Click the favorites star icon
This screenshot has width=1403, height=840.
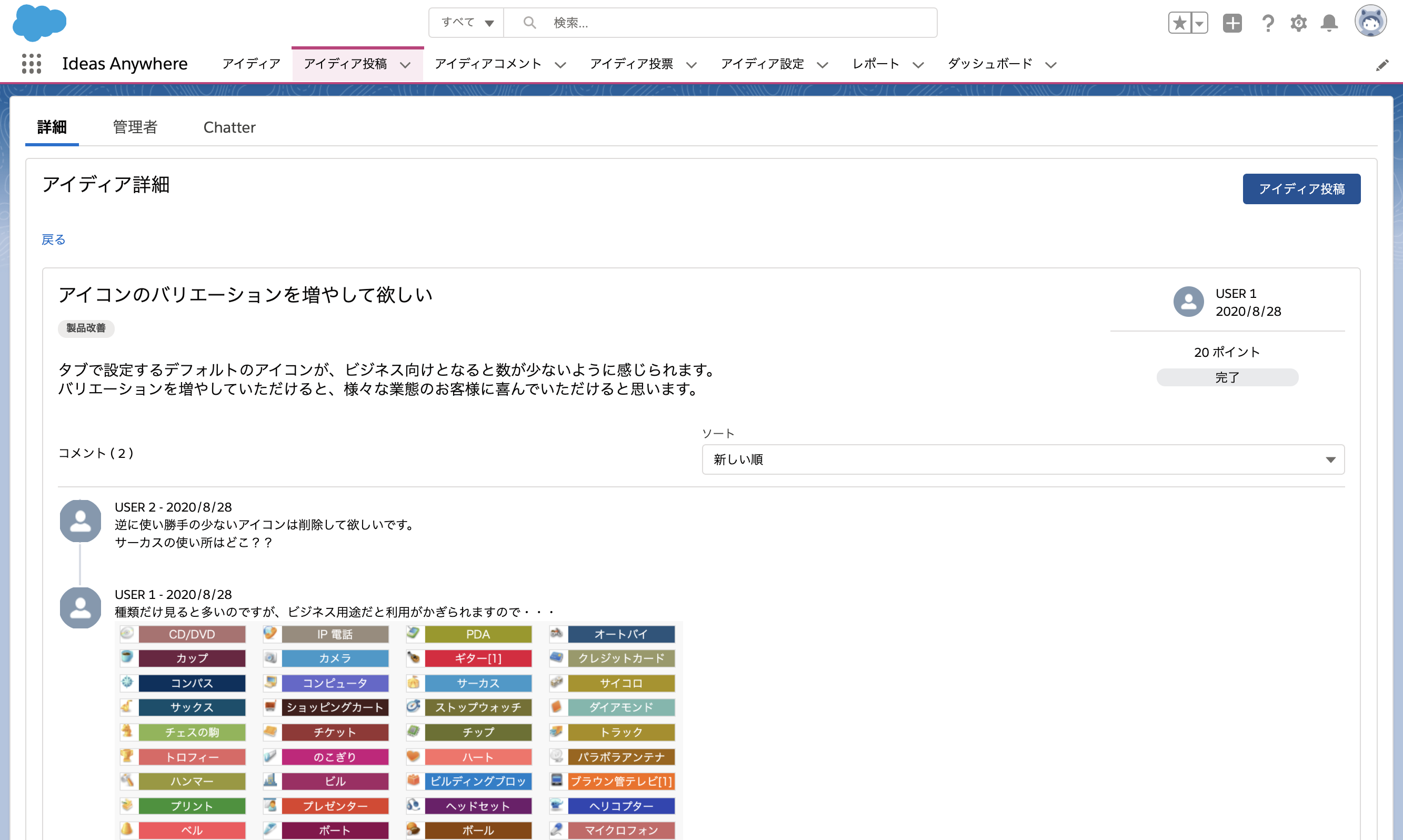[1179, 23]
